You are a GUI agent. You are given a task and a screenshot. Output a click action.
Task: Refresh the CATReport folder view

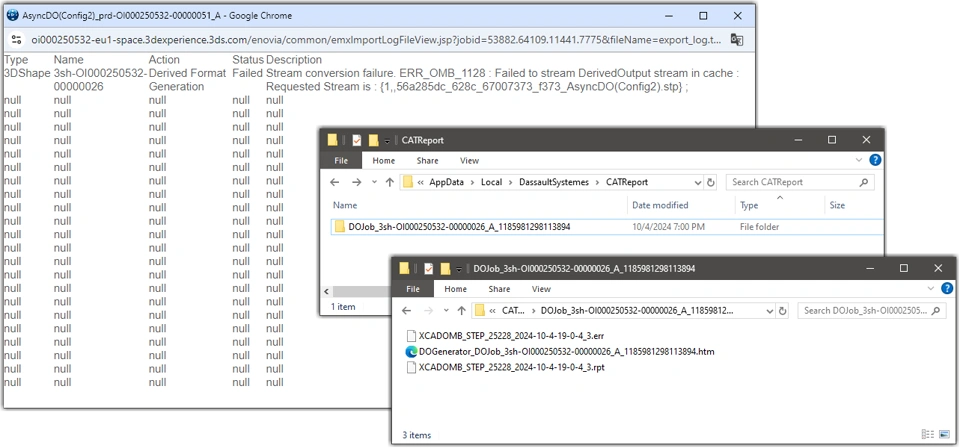pyautogui.click(x=711, y=182)
